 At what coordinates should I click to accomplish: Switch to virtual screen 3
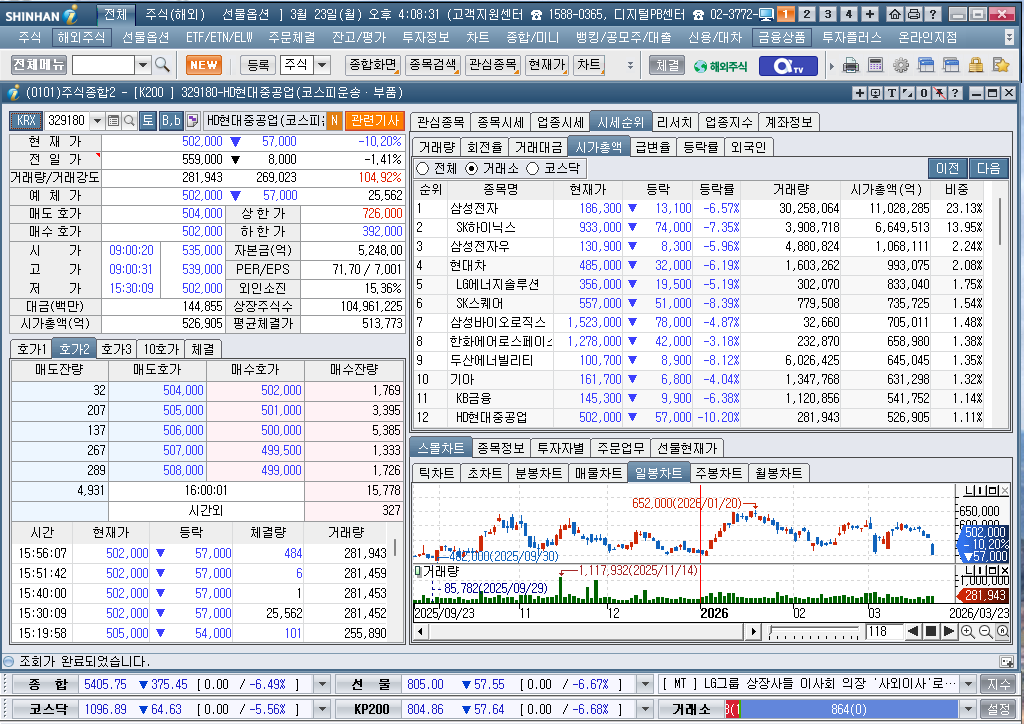[x=828, y=14]
